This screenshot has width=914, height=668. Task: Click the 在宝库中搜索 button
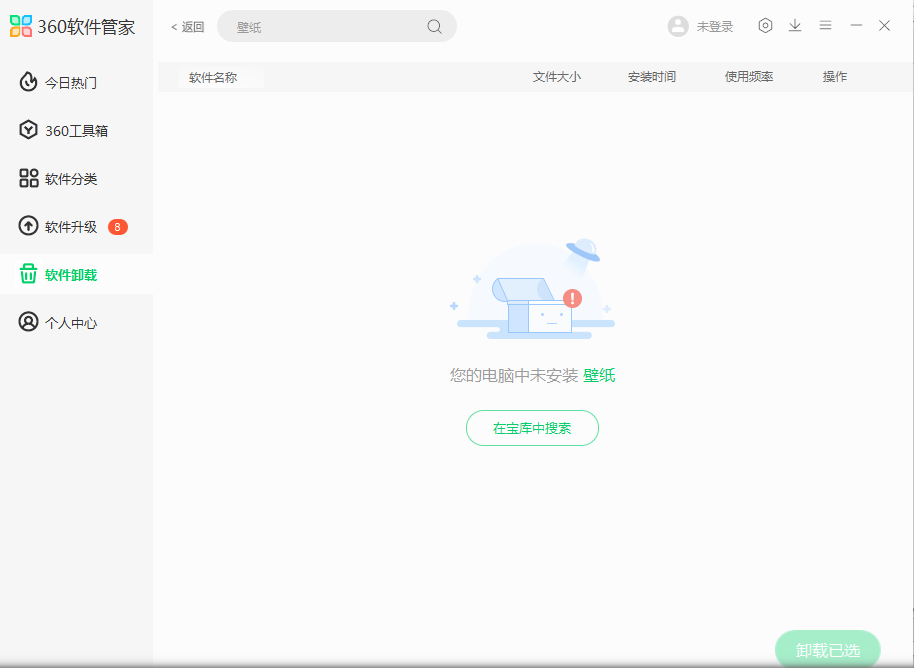(x=532, y=428)
